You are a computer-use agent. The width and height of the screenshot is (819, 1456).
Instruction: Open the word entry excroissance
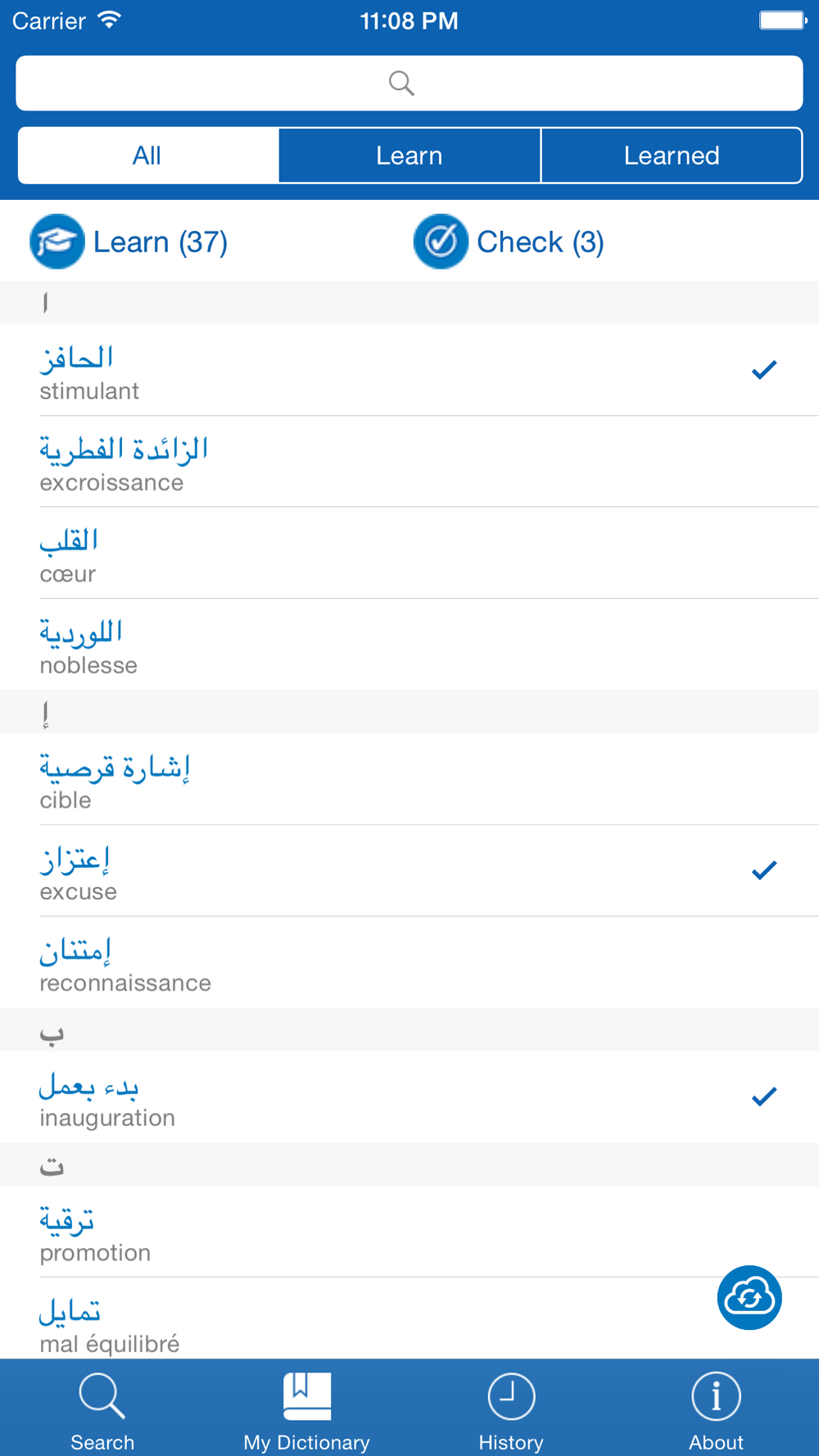click(409, 461)
